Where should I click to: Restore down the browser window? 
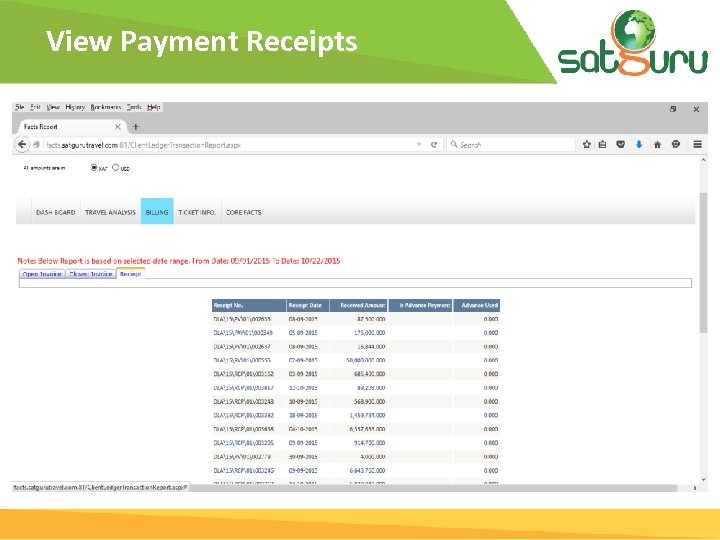(673, 109)
